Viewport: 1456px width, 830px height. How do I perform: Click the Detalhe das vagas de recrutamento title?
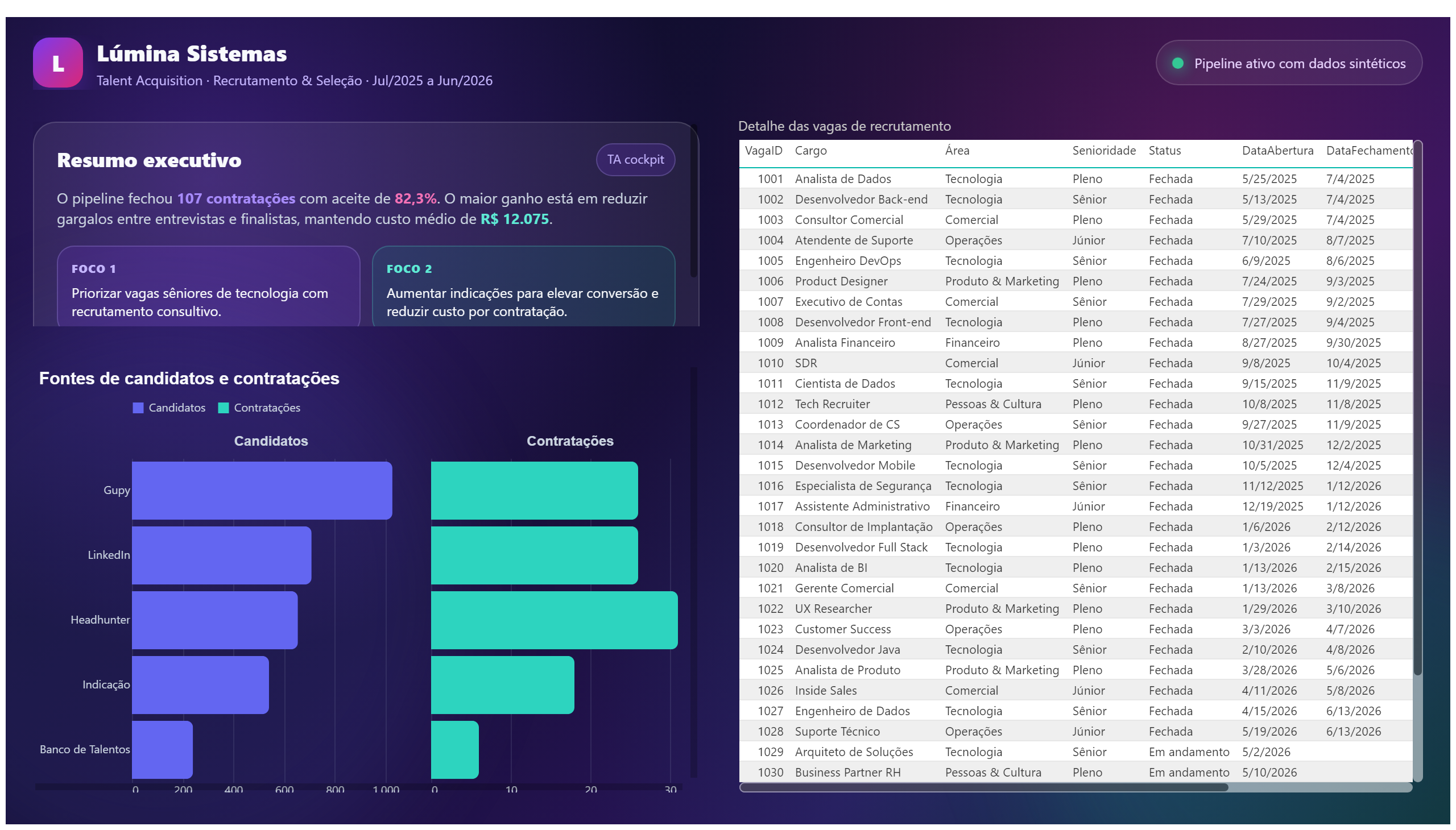click(x=844, y=126)
